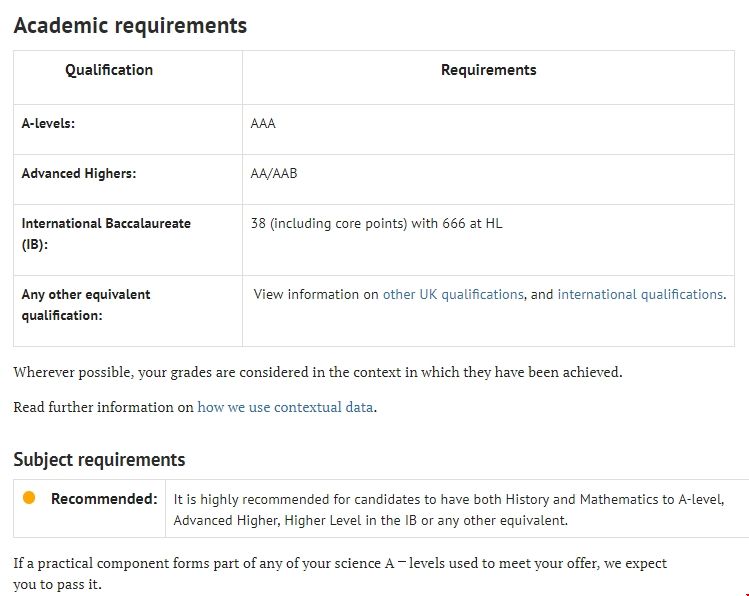Click the AAA requirement cell
This screenshot has height=596, width=749.
click(263, 124)
